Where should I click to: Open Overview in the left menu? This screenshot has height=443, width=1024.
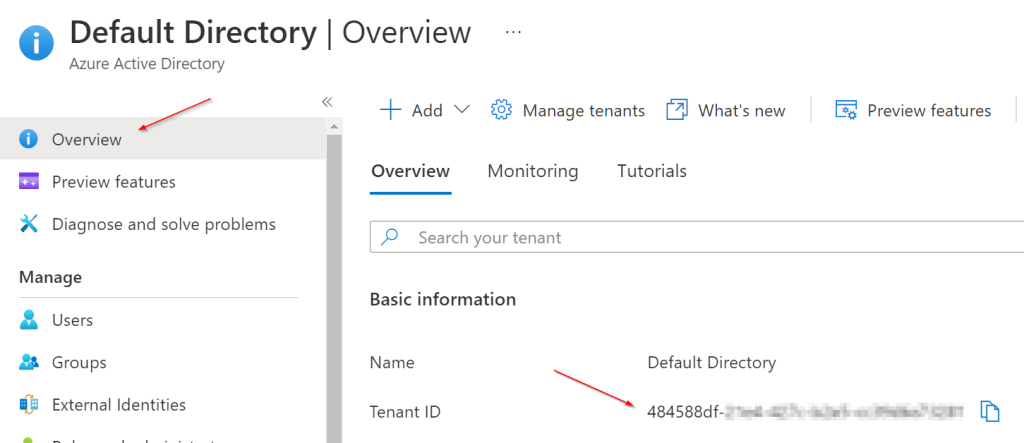87,139
